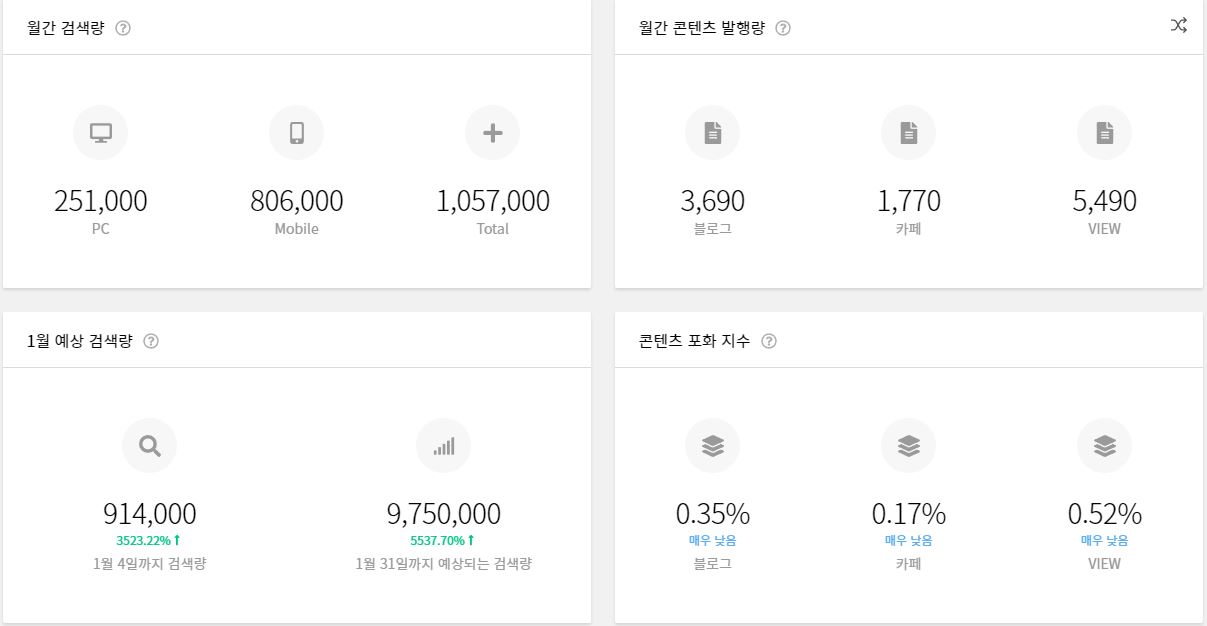Click the VIEW document icon under 월간 콘텐츠 발행량

[1104, 133]
